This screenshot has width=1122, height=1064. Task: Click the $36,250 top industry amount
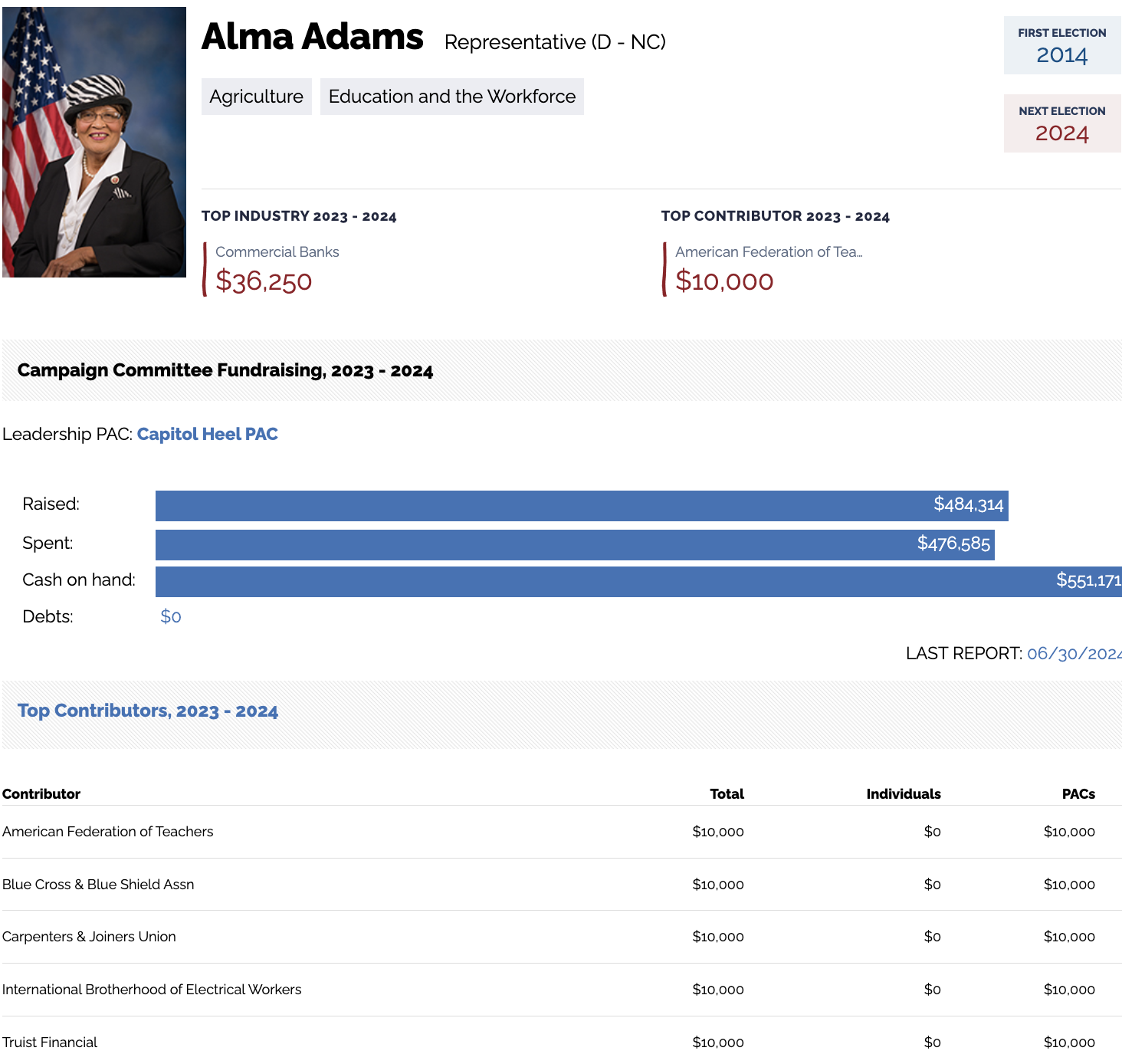[264, 281]
